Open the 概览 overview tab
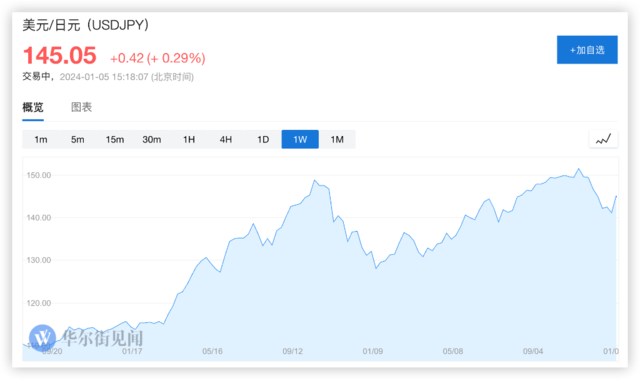This screenshot has height=379, width=640. tap(33, 107)
